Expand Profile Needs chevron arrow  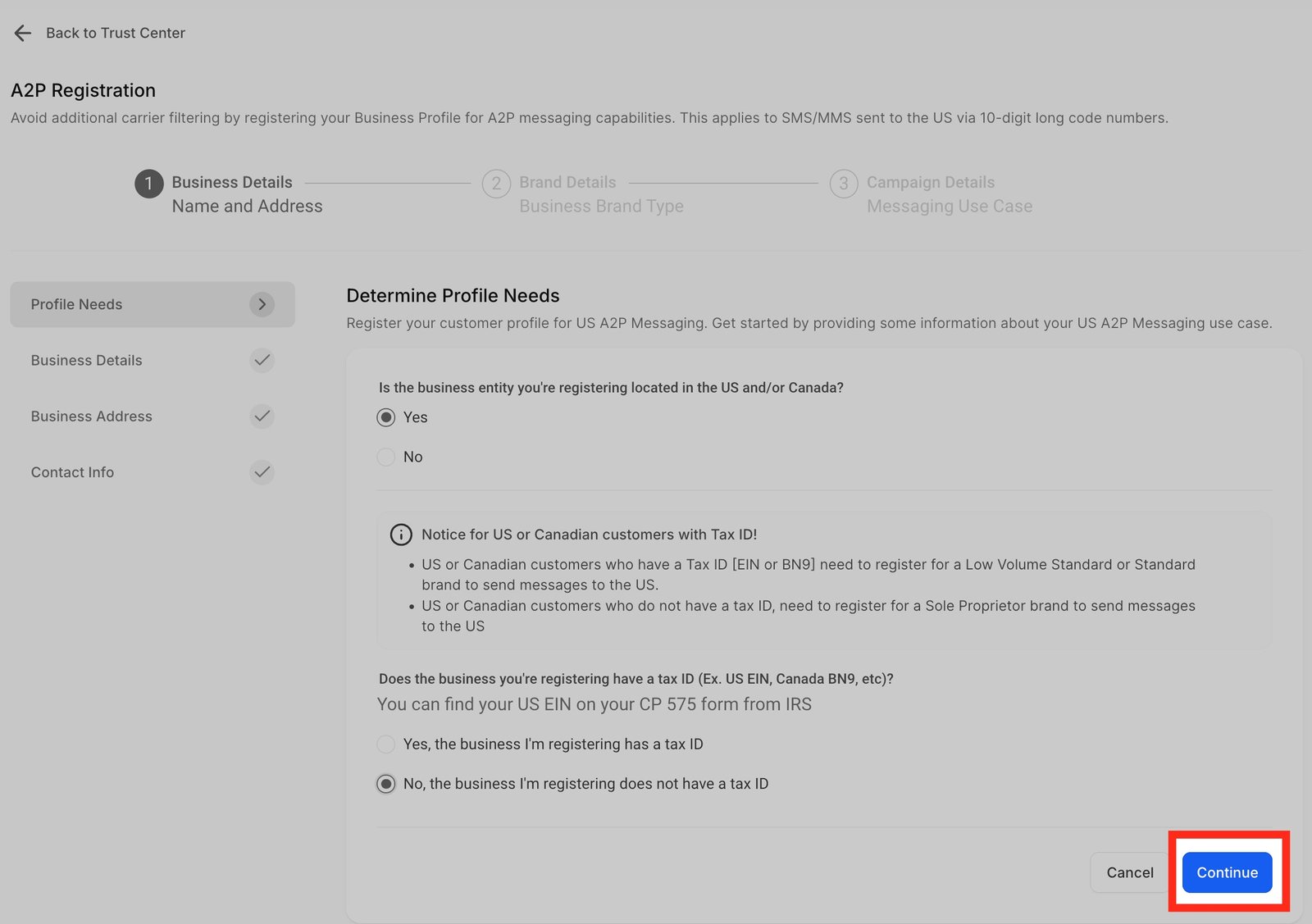[262, 304]
